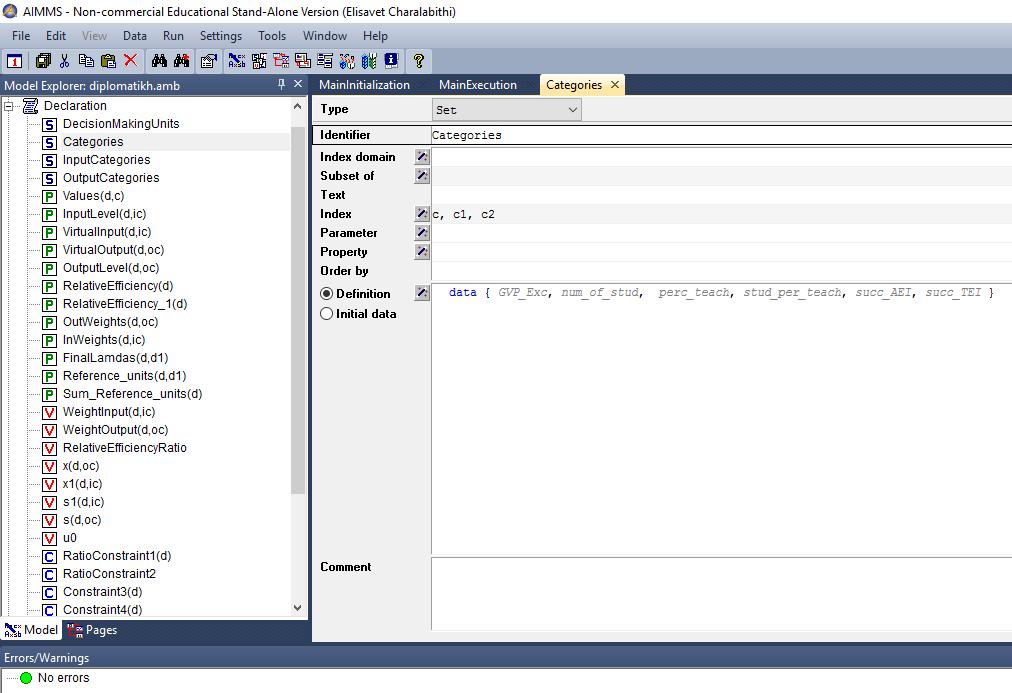Open the Menu Builder toolbar icon
The image size is (1012, 693).
tap(325, 61)
